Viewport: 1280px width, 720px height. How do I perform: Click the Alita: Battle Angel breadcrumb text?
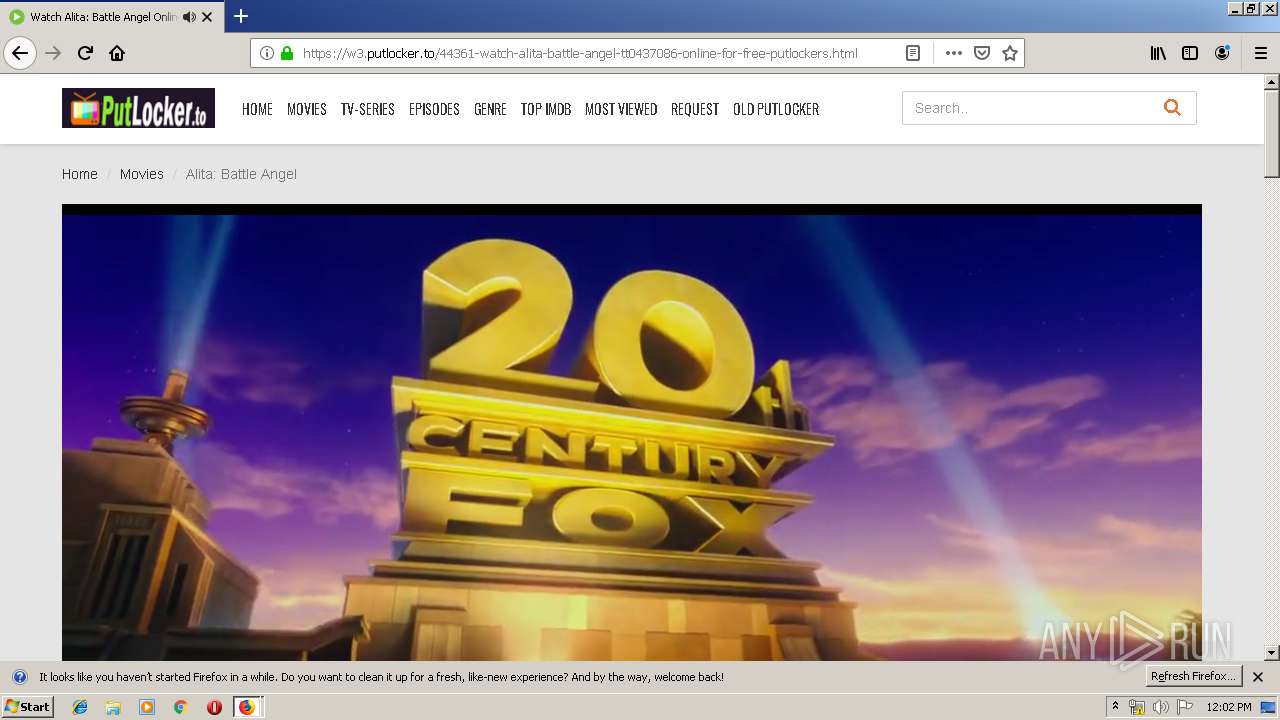coord(241,174)
